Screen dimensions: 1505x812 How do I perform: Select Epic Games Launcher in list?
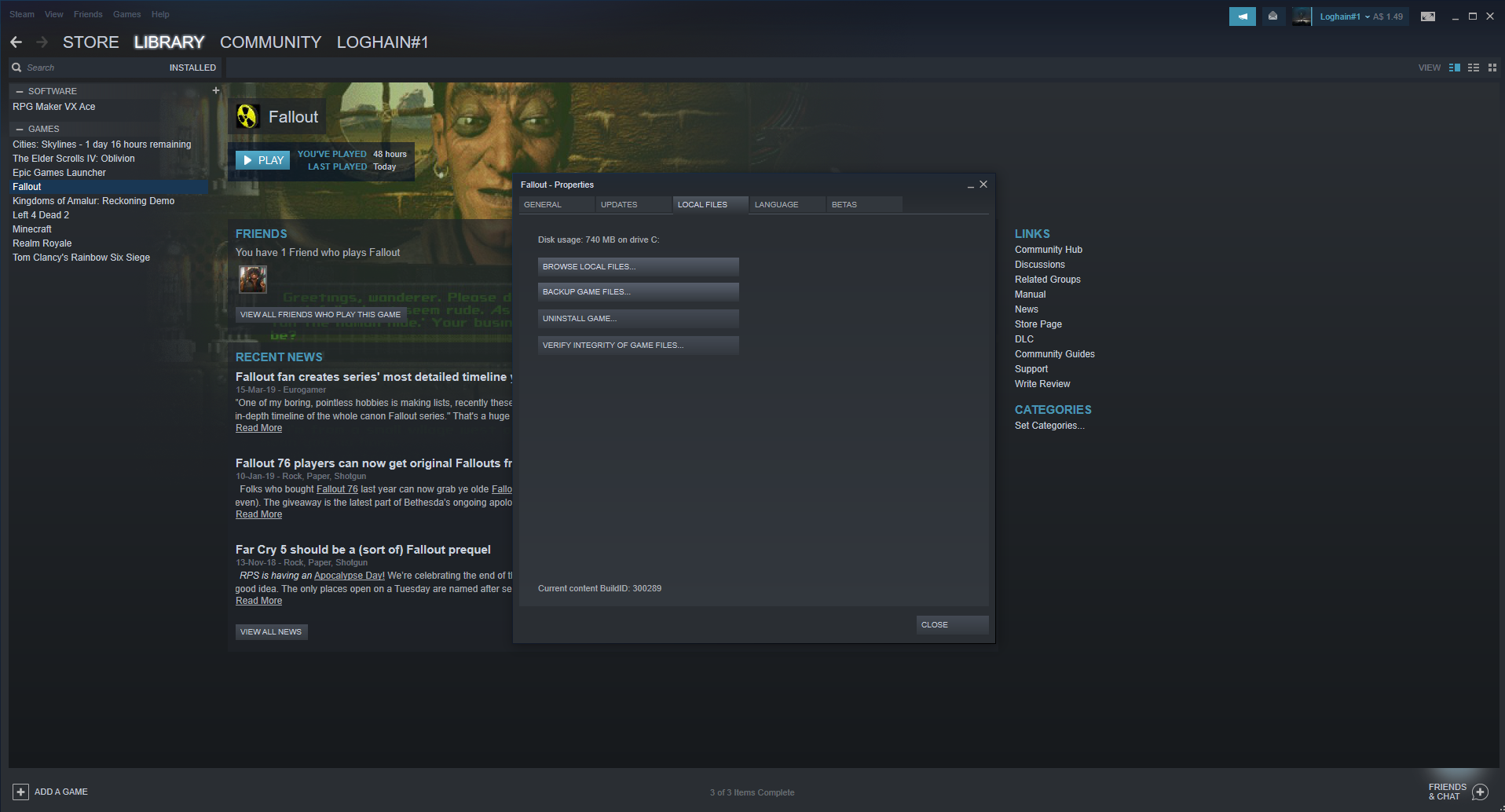(x=59, y=173)
